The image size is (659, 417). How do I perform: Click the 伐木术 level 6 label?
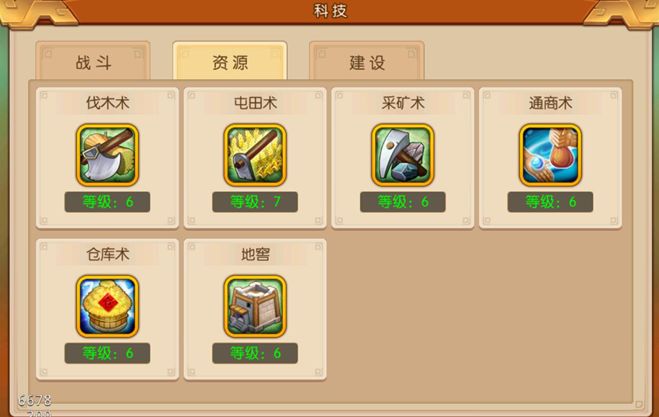[x=107, y=202]
